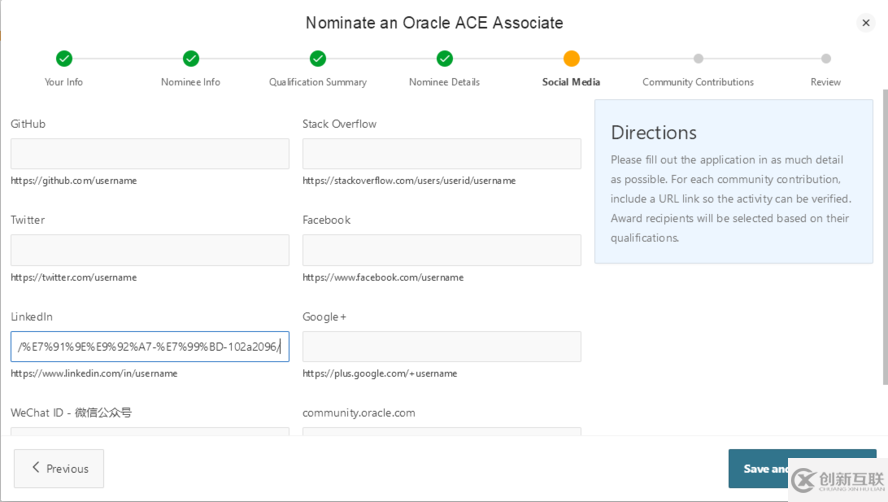Jump to the Community Contributions step dot
The height and width of the screenshot is (502, 888).
[698, 58]
